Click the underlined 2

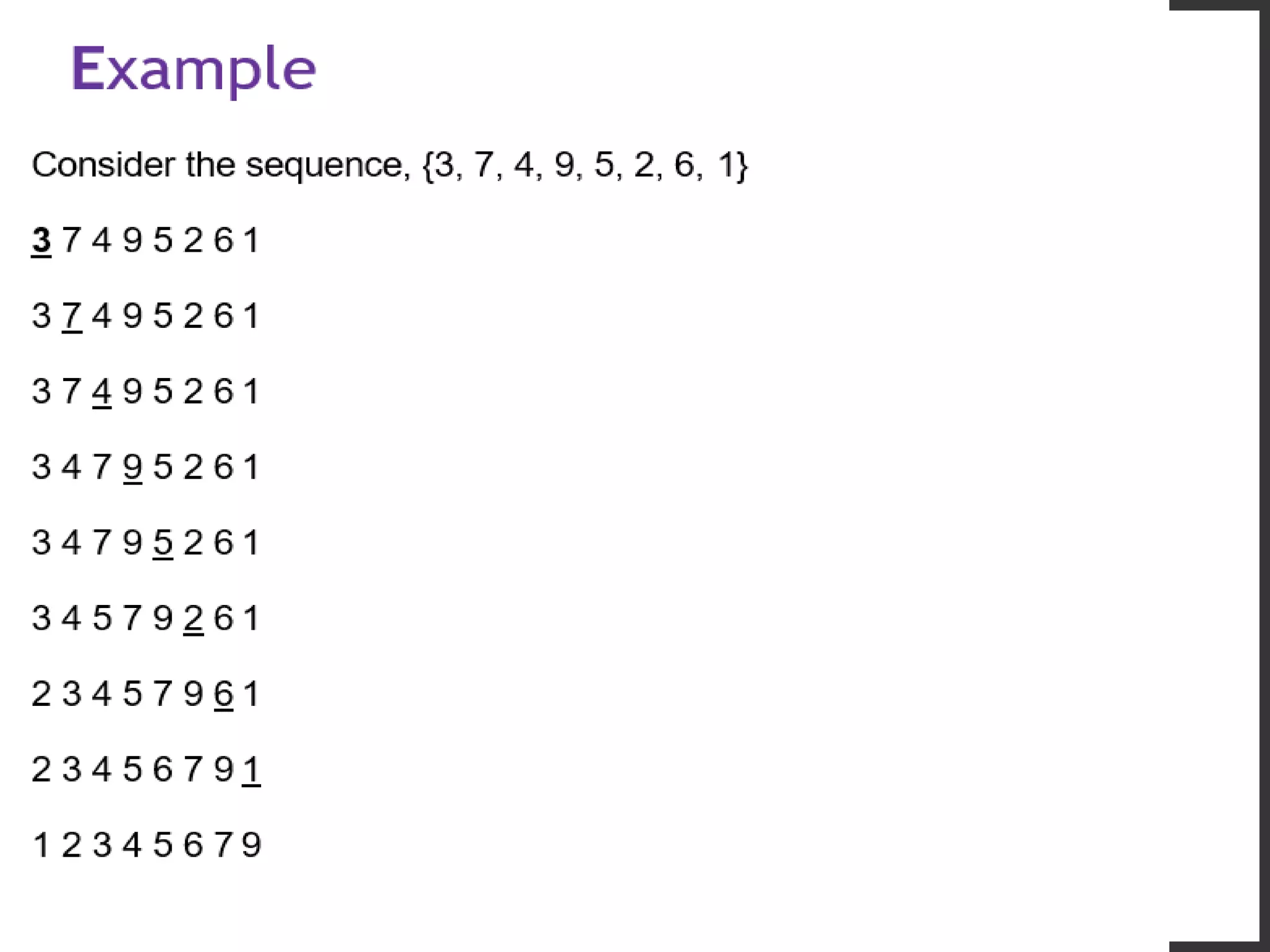[193, 619]
